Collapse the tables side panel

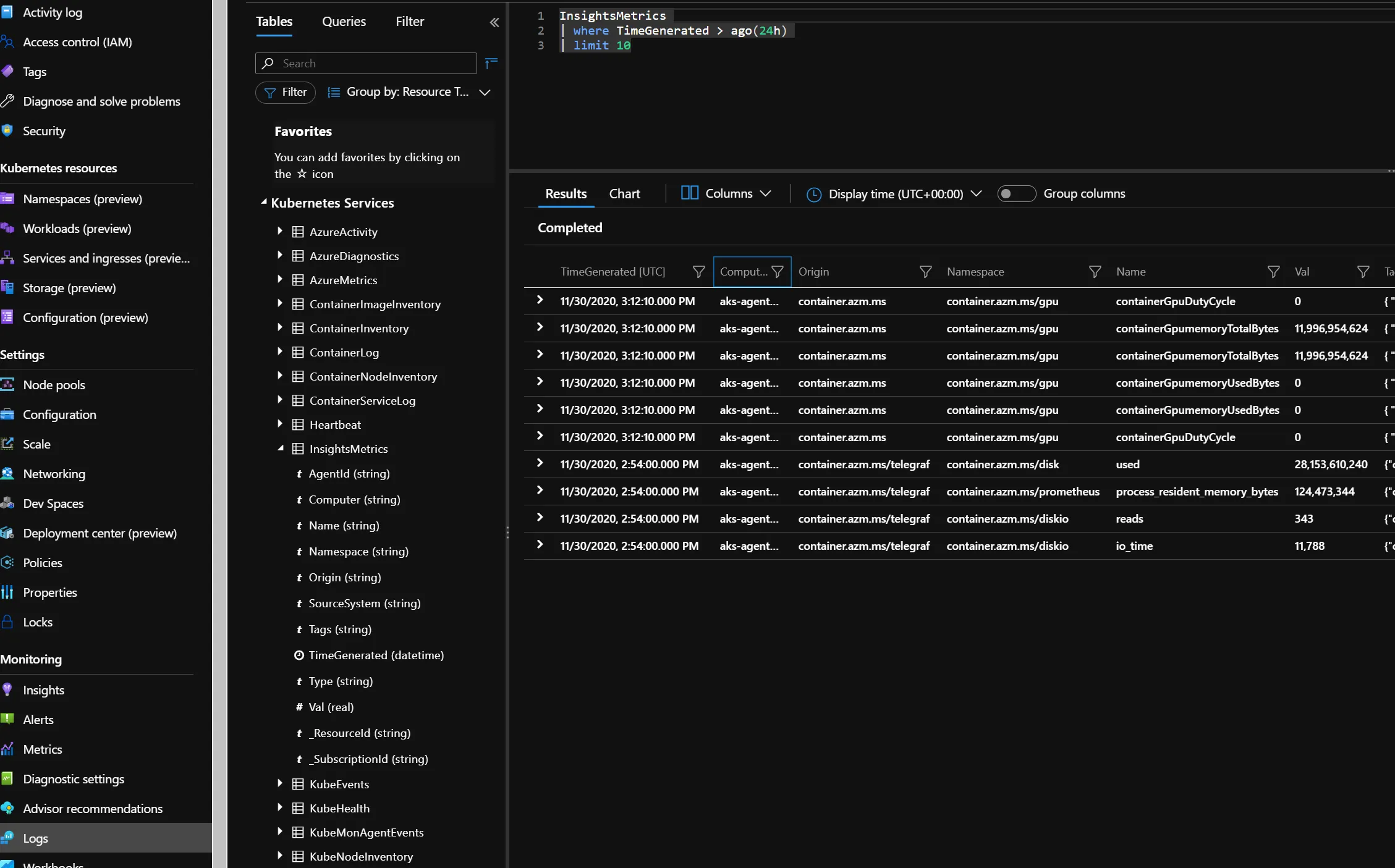click(x=494, y=22)
